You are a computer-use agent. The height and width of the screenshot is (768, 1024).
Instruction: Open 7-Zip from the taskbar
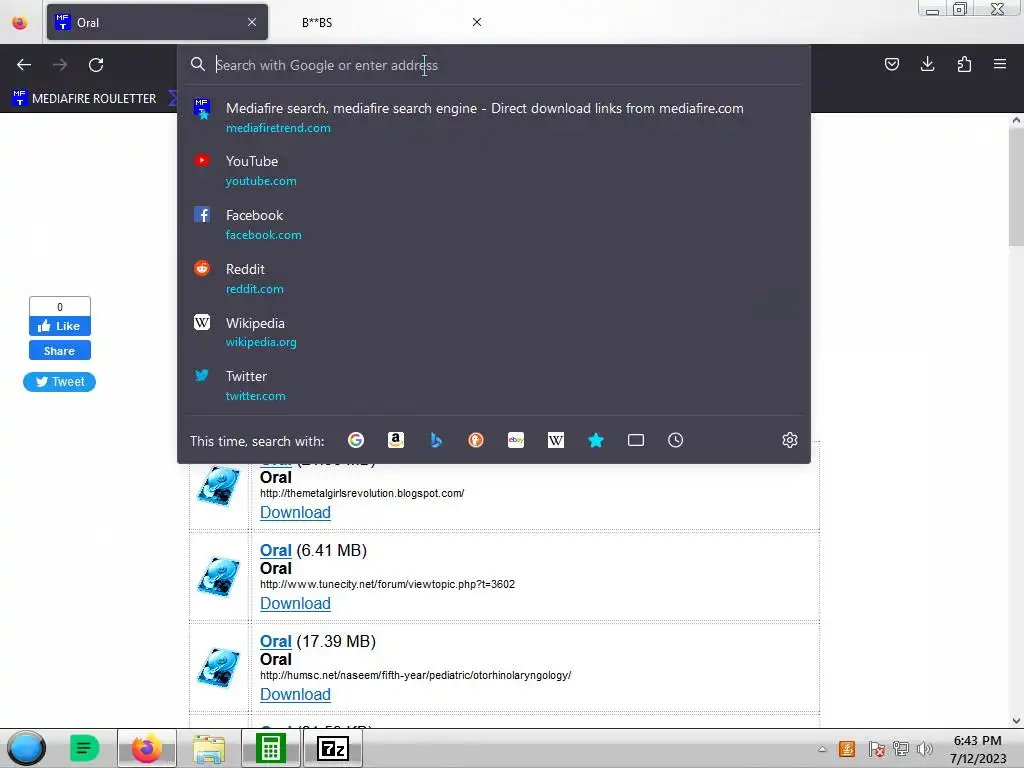point(332,748)
